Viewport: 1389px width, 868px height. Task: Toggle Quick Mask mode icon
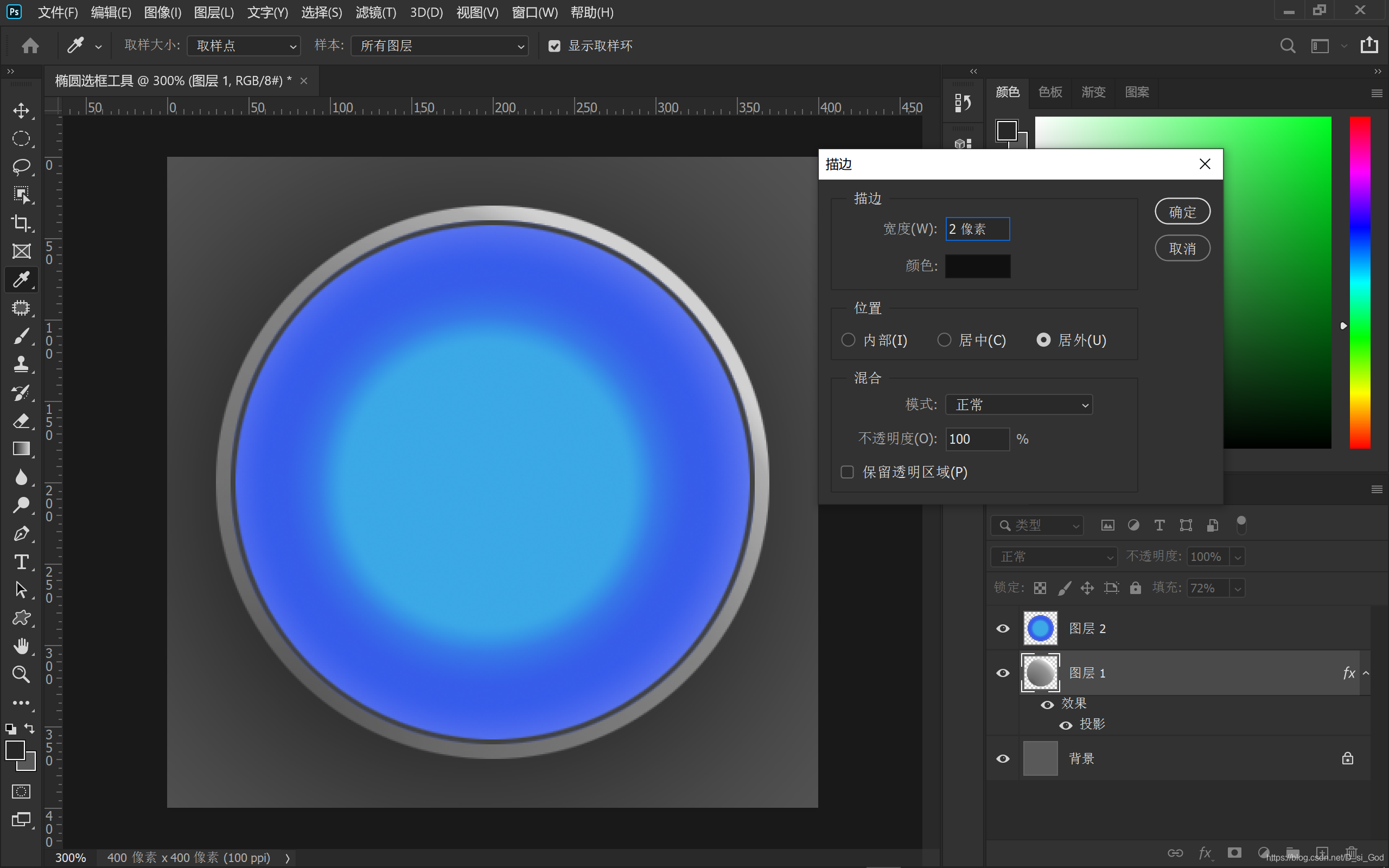click(x=21, y=792)
